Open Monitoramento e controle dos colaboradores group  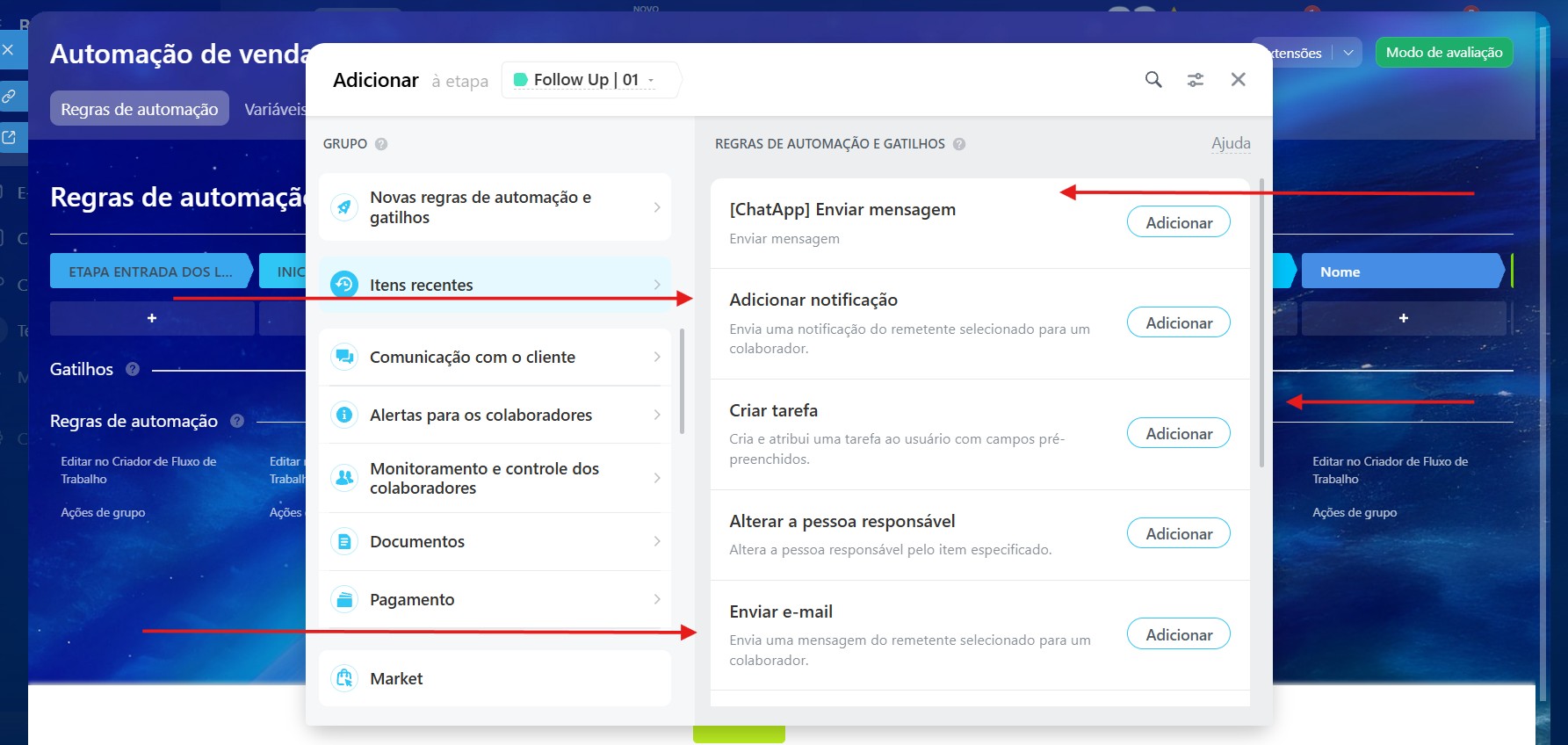495,478
